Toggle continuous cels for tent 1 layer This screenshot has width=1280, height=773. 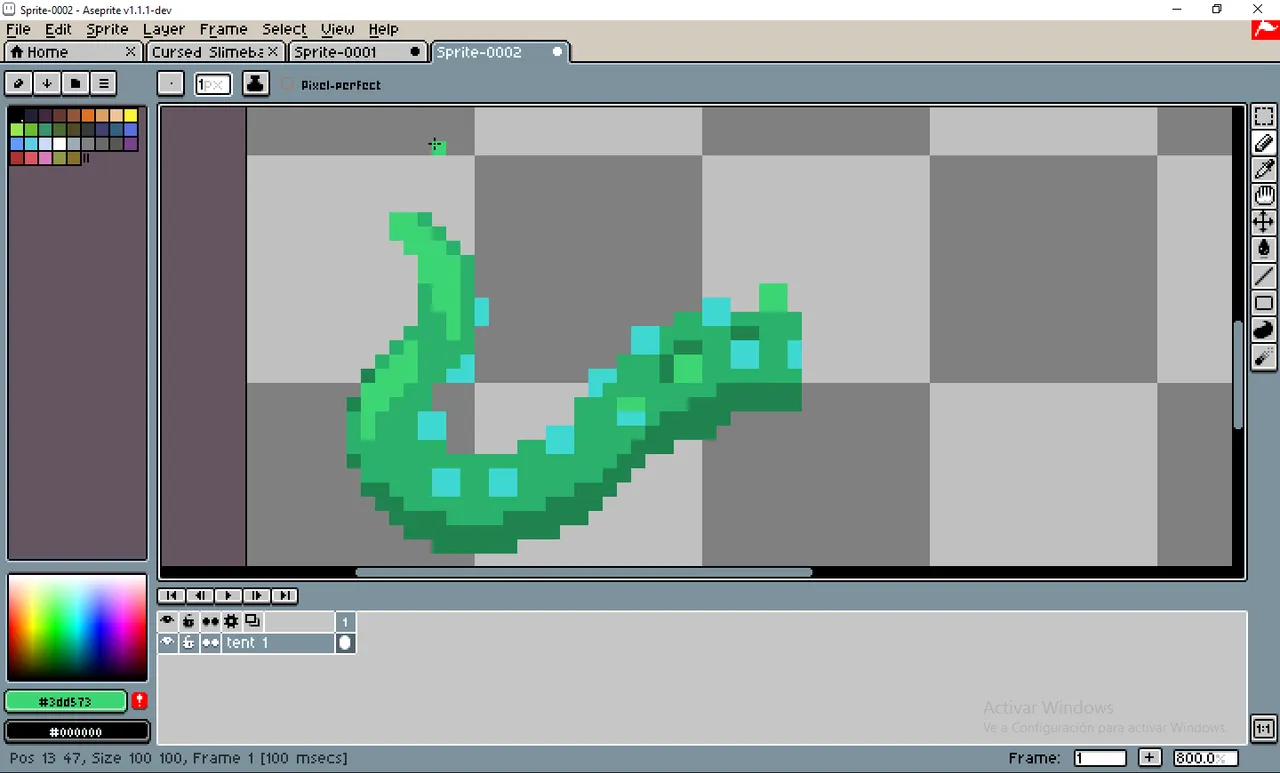tap(210, 643)
